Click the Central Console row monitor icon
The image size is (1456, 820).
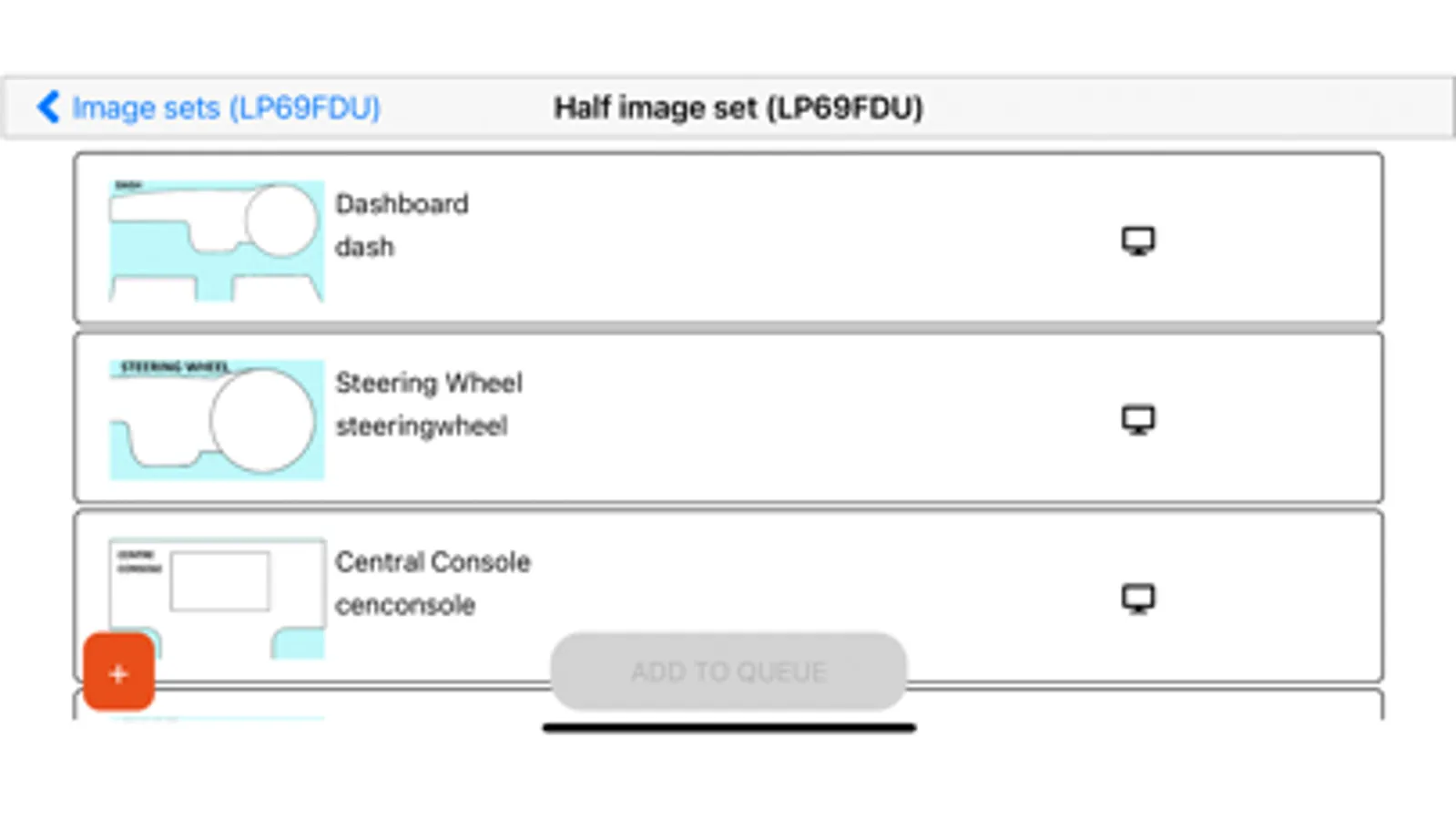point(1137,598)
